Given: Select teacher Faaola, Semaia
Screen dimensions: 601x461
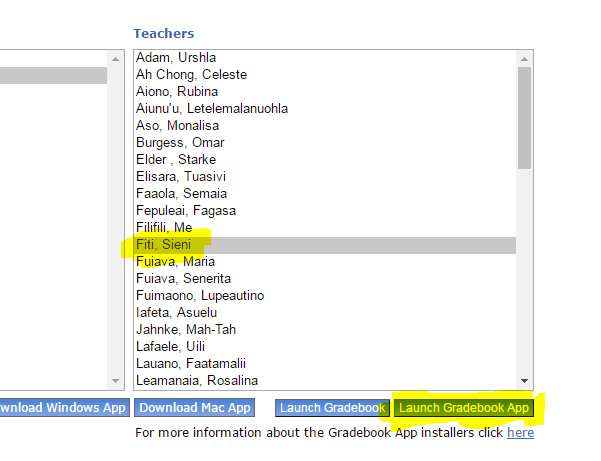Looking at the screenshot, I should point(325,194).
